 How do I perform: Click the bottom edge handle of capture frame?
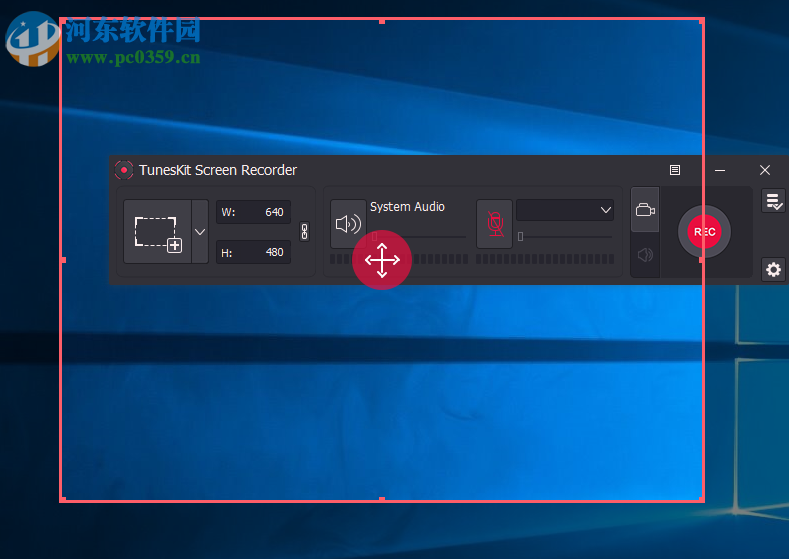click(382, 499)
